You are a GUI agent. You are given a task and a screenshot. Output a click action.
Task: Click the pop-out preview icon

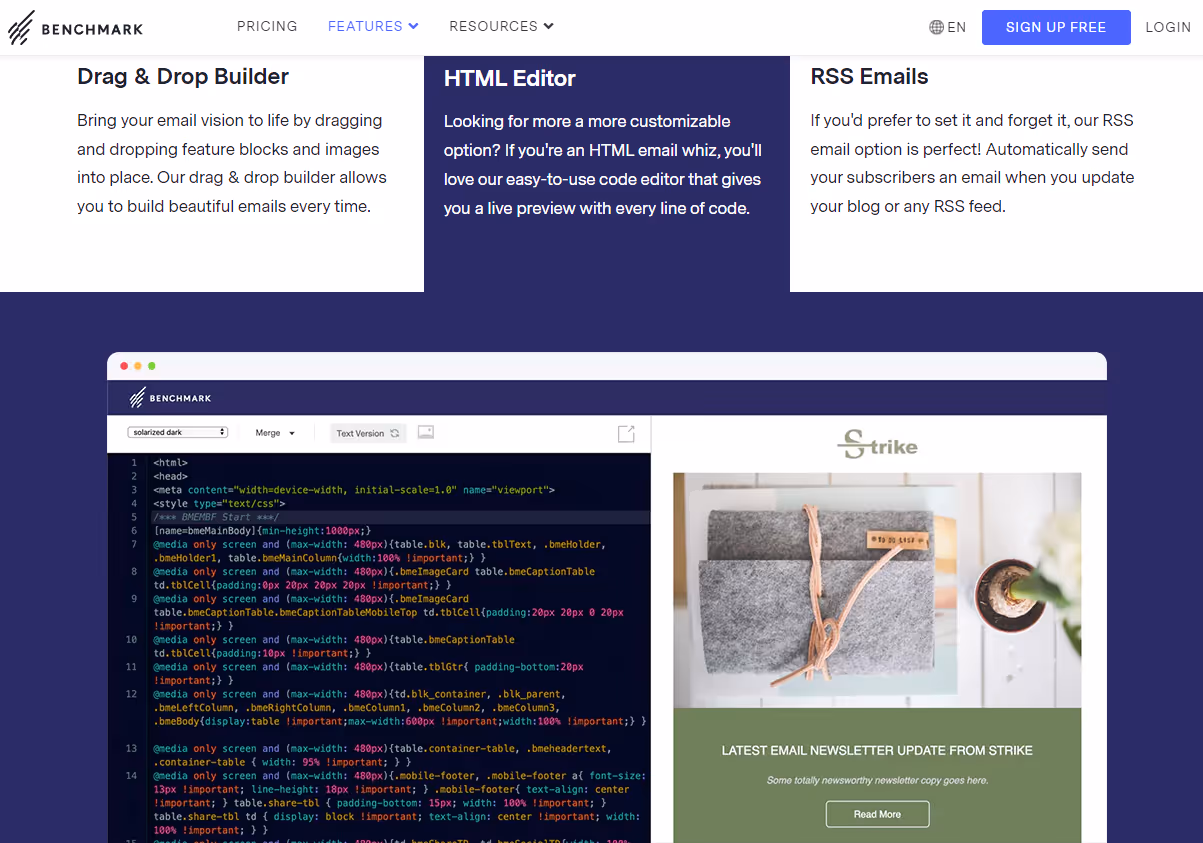pyautogui.click(x=626, y=433)
